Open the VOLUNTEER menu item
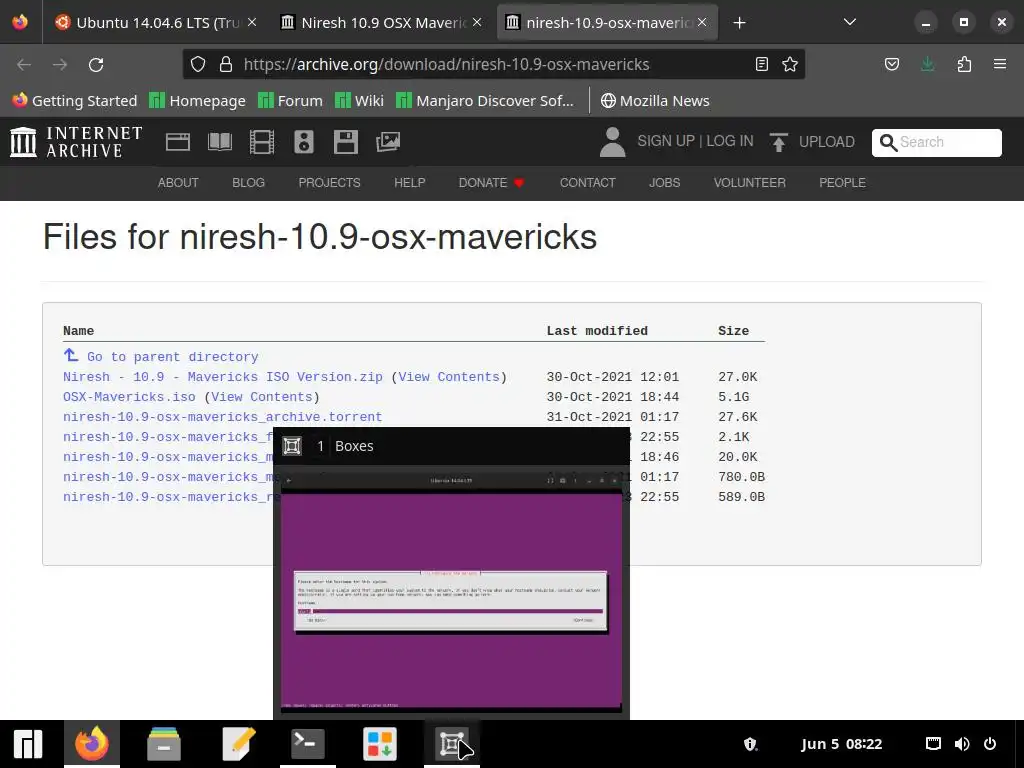Viewport: 1024px width, 768px height. click(749, 183)
